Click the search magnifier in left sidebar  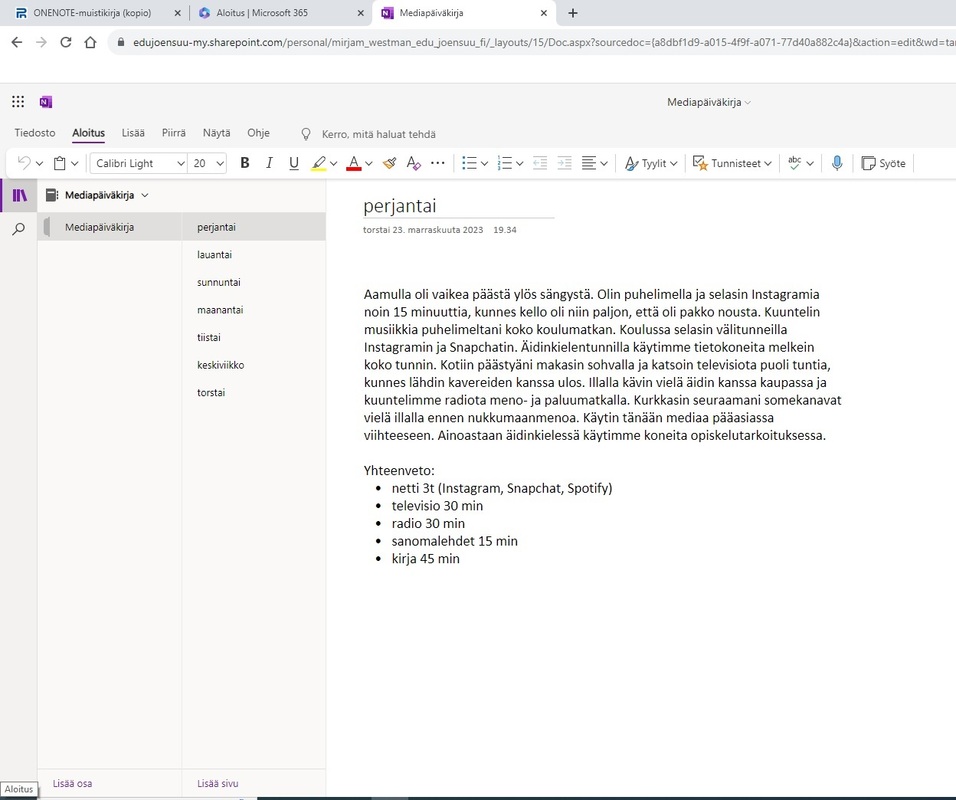click(x=18, y=229)
